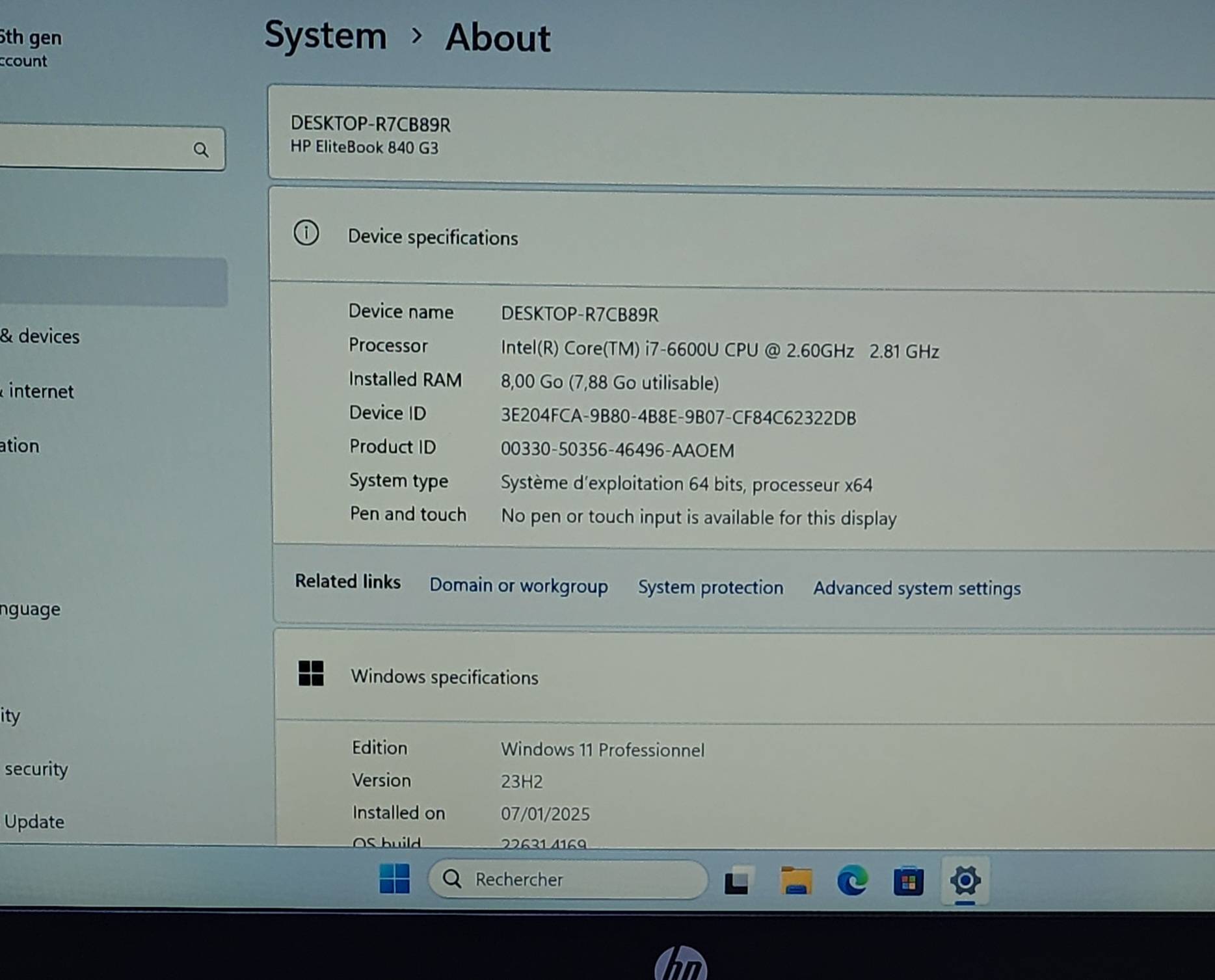Open Task View from the taskbar
1215x980 pixels.
738,881
